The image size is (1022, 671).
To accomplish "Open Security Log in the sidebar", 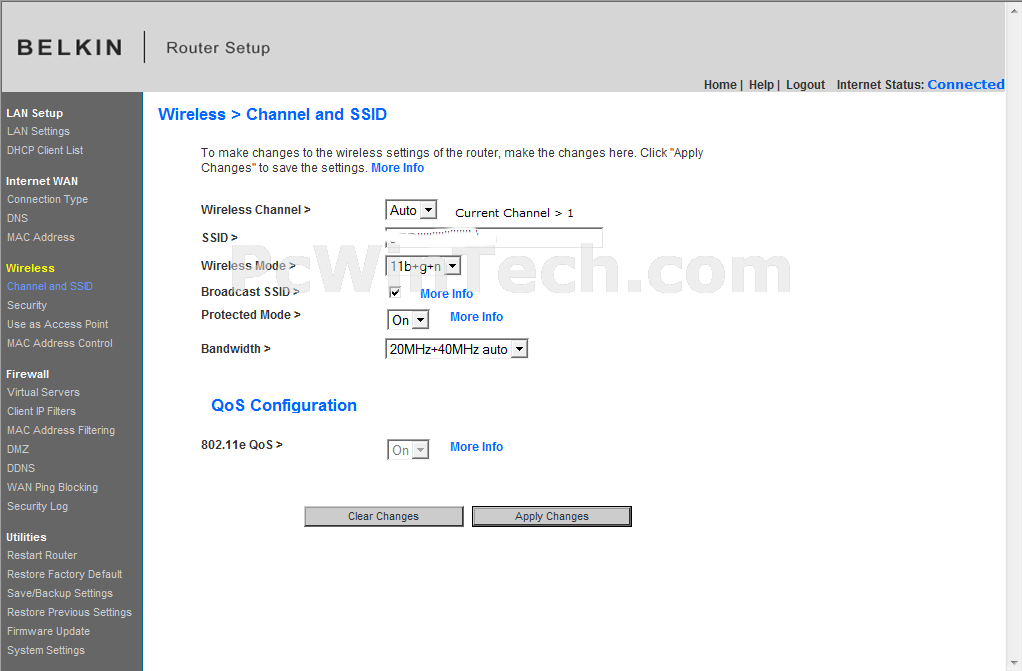I will (x=37, y=507).
